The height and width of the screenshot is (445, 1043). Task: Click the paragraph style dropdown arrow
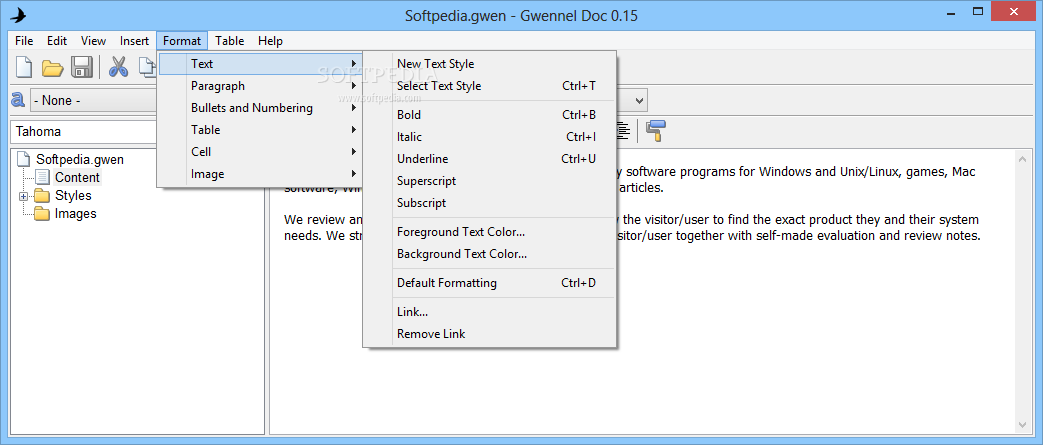pyautogui.click(x=639, y=101)
